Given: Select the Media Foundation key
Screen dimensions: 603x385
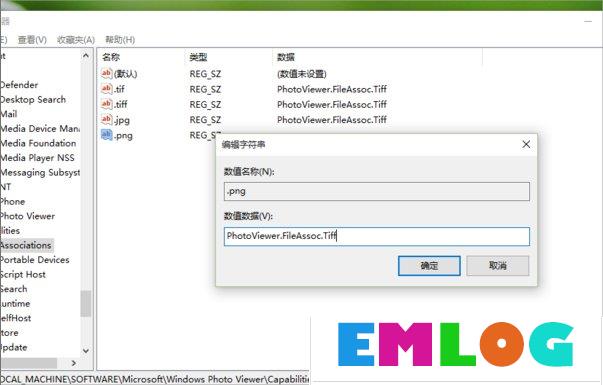Looking at the screenshot, I should [38, 143].
